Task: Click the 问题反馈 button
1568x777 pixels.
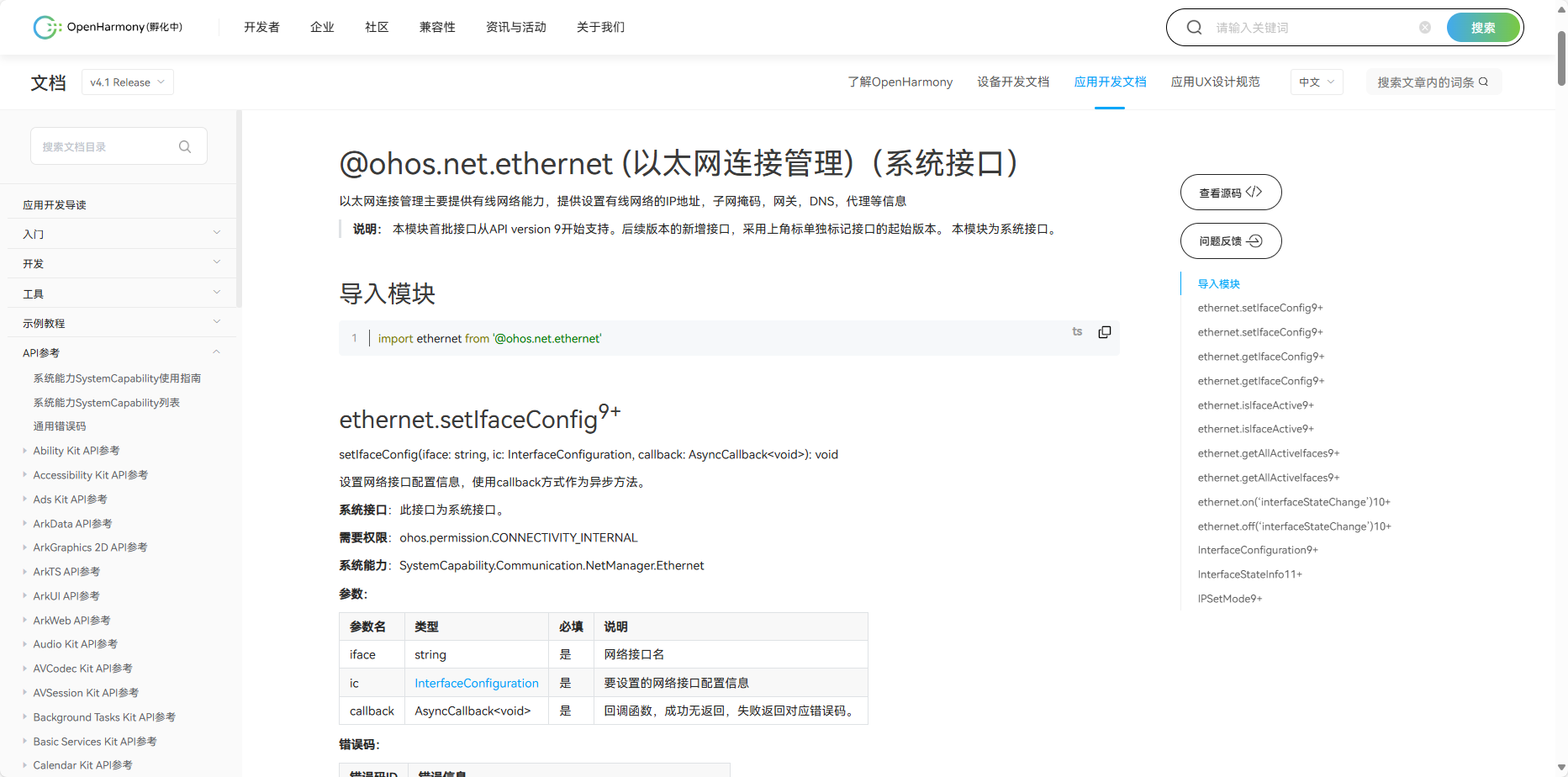Action: [1231, 241]
